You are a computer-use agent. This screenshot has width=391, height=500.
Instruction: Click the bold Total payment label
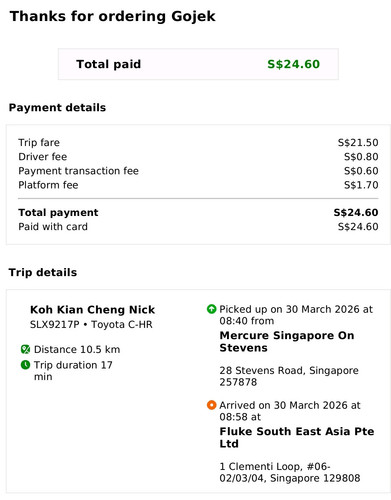pyautogui.click(x=58, y=213)
